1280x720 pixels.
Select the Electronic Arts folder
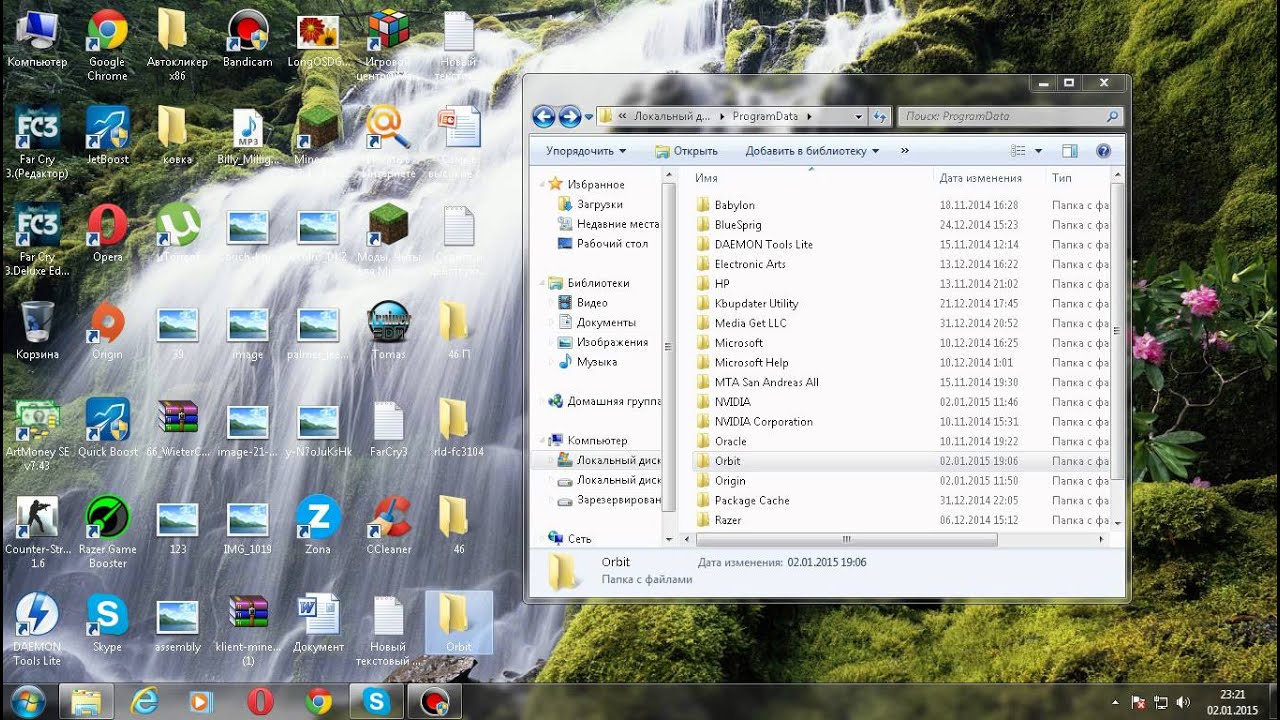click(741, 264)
